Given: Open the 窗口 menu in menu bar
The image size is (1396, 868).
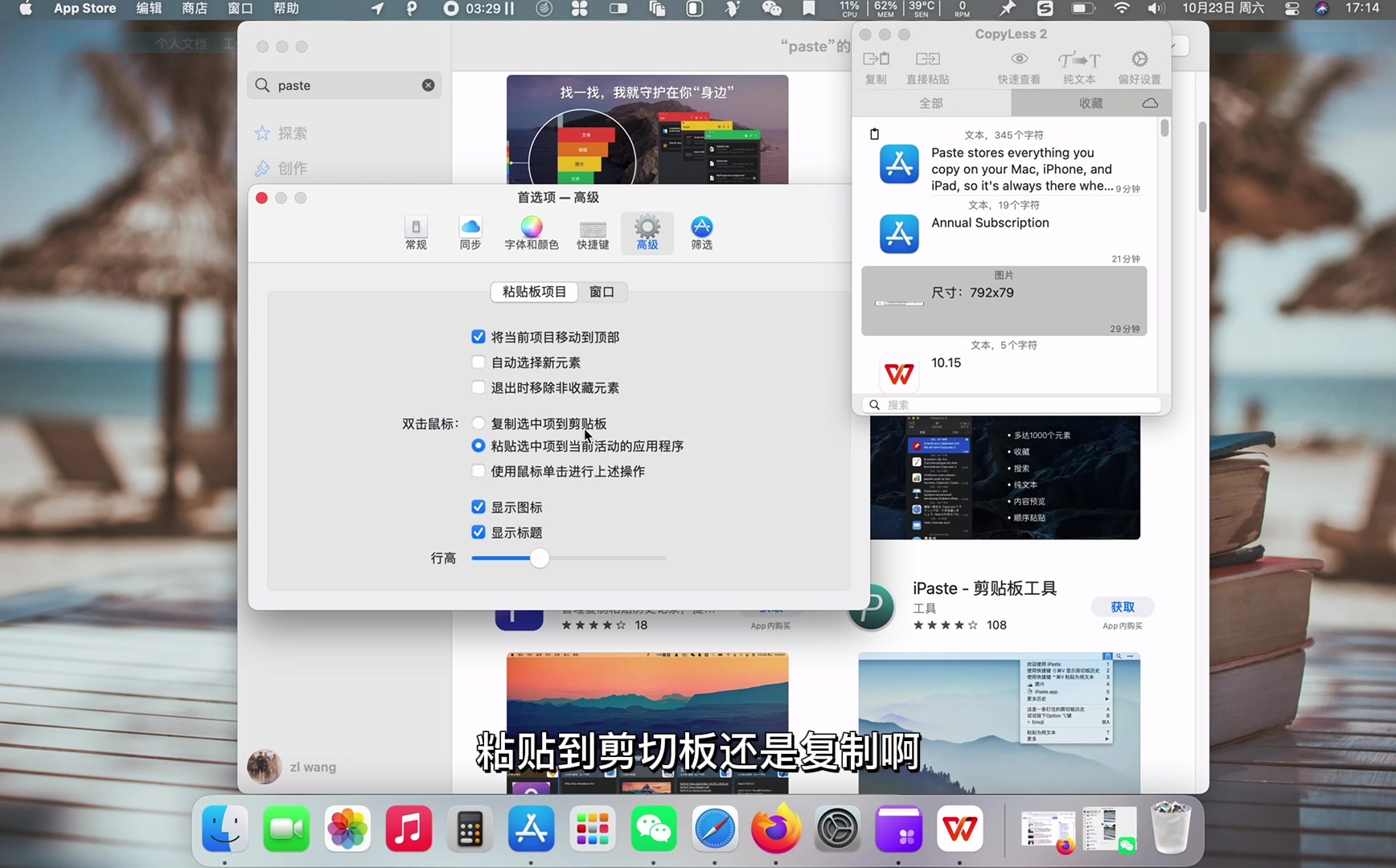Looking at the screenshot, I should [240, 9].
